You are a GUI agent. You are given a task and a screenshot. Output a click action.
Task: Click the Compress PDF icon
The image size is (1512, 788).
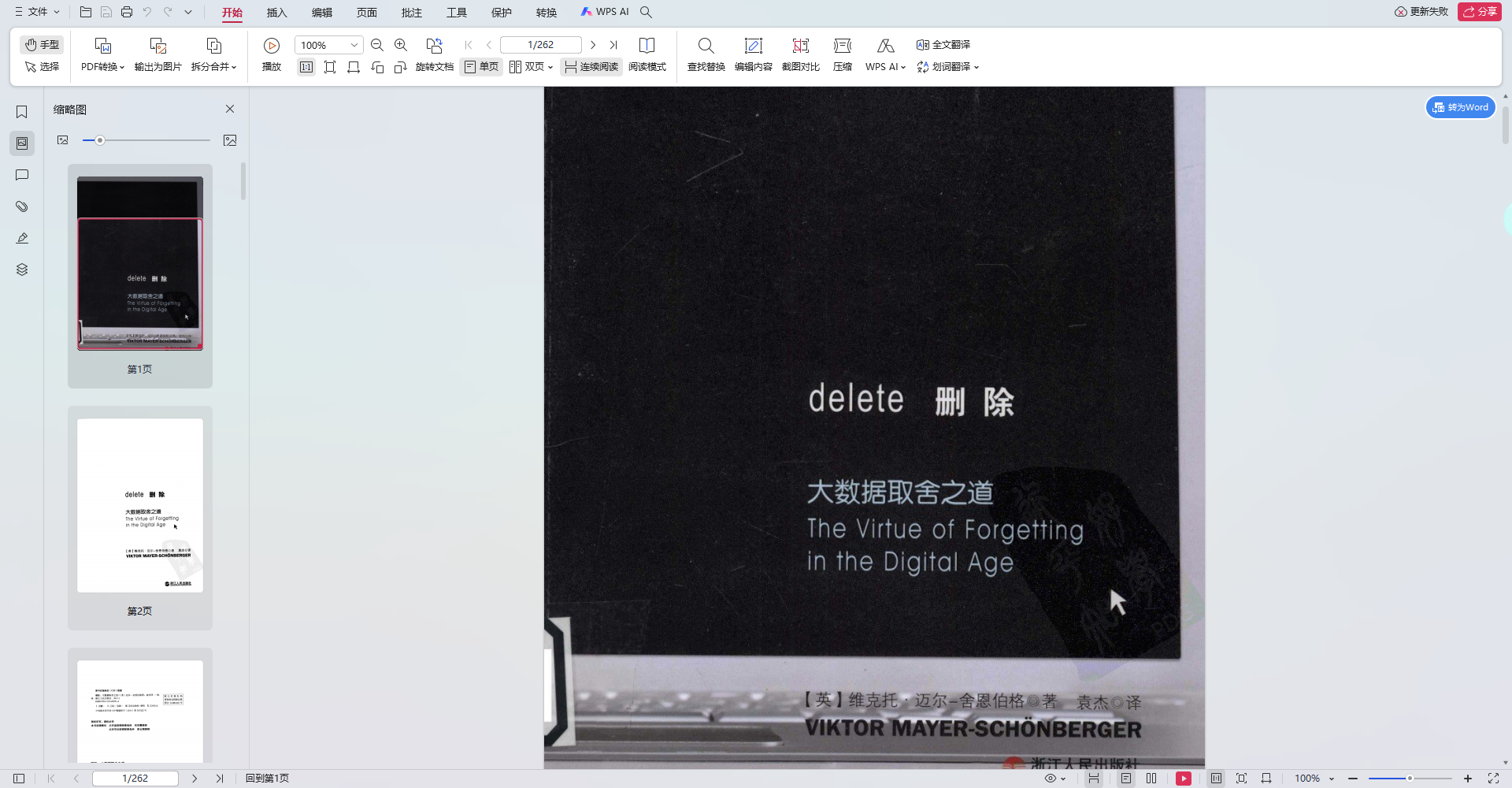pos(842,46)
